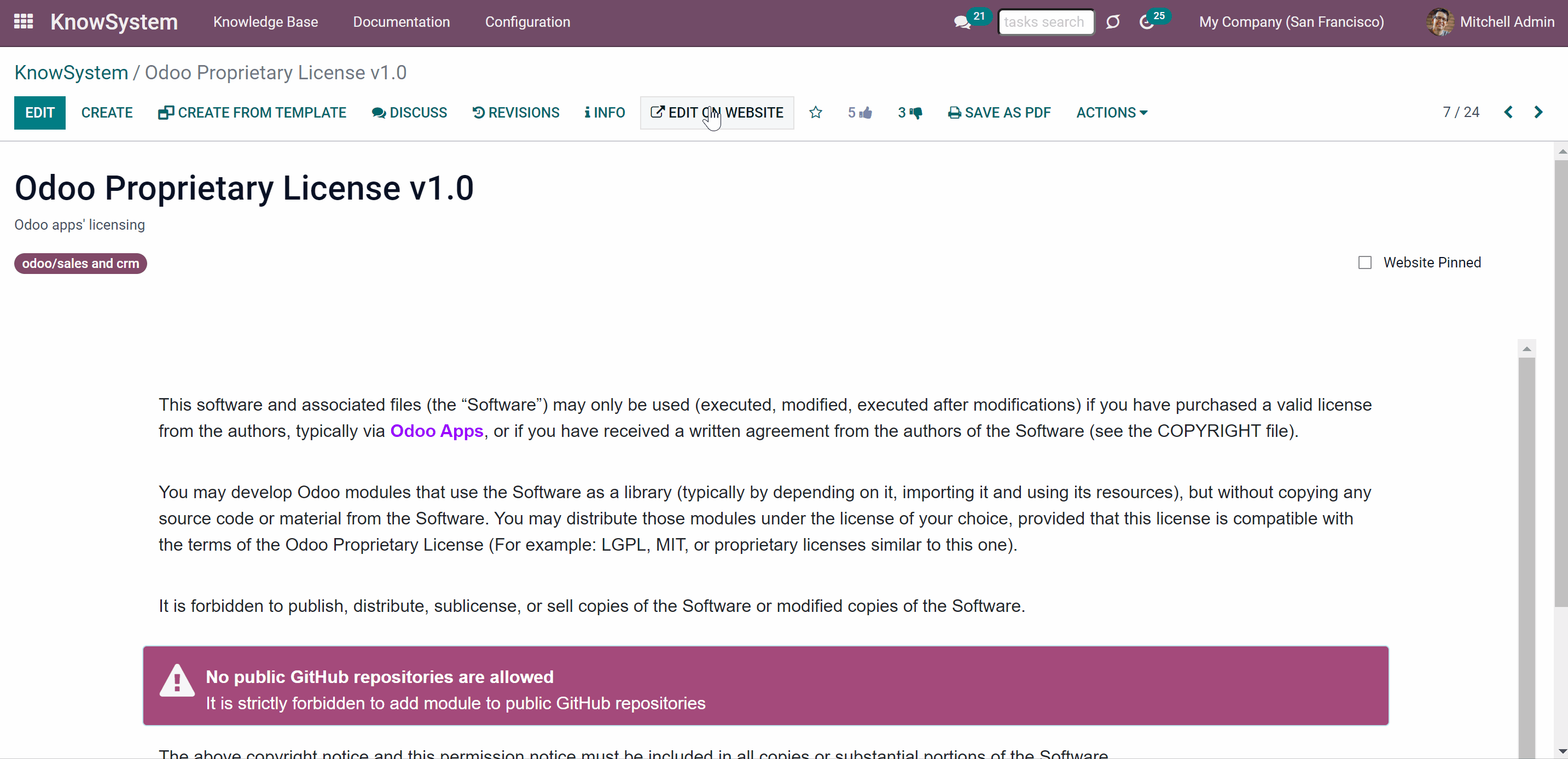Click the Create button
Viewport: 1568px width, 759px height.
point(107,113)
